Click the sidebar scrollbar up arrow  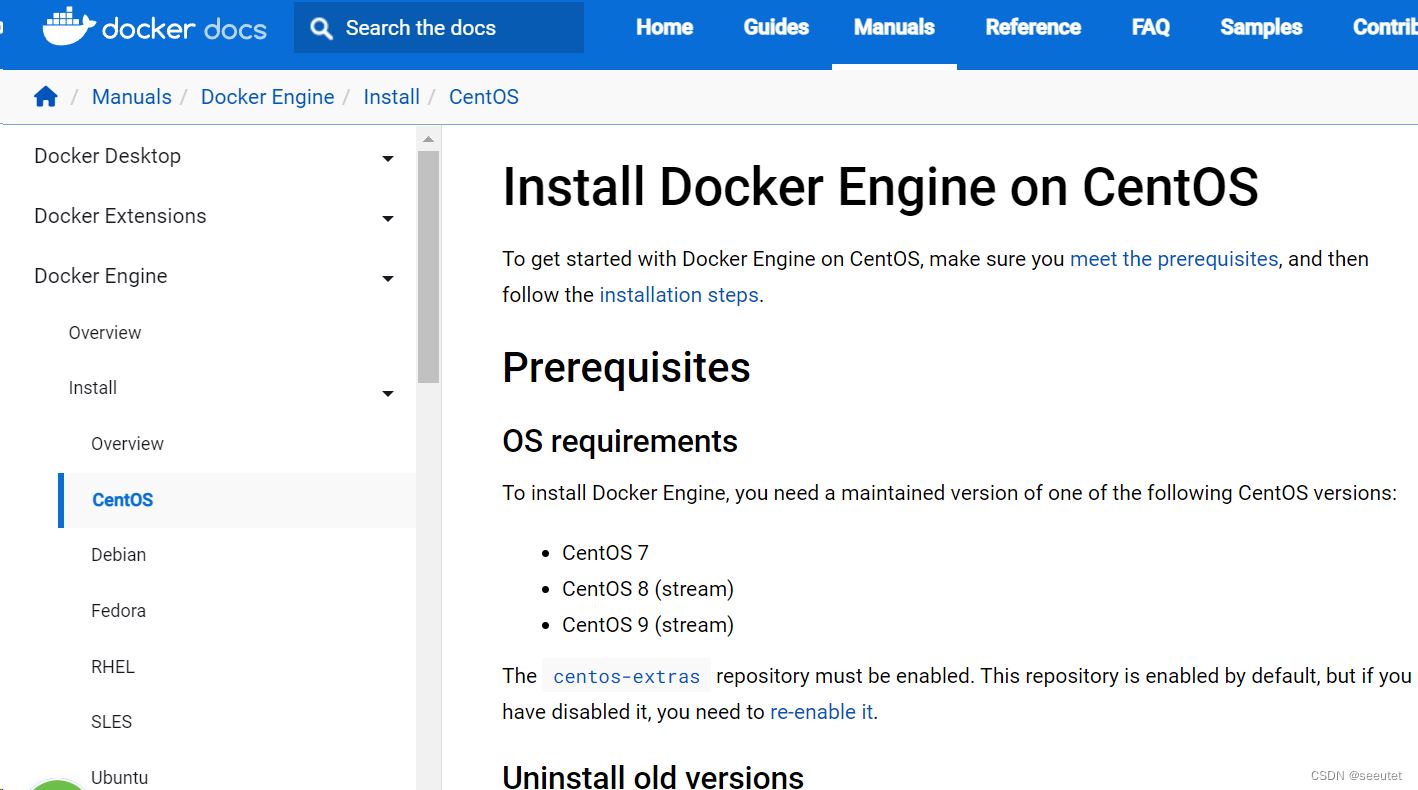(x=428, y=139)
